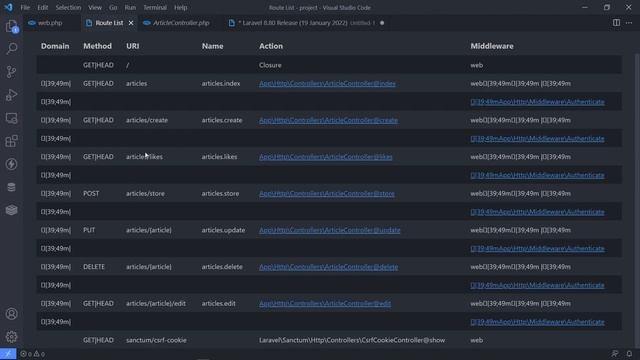
Task: Open the ArticleController@store action link
Action: [x=327, y=193]
